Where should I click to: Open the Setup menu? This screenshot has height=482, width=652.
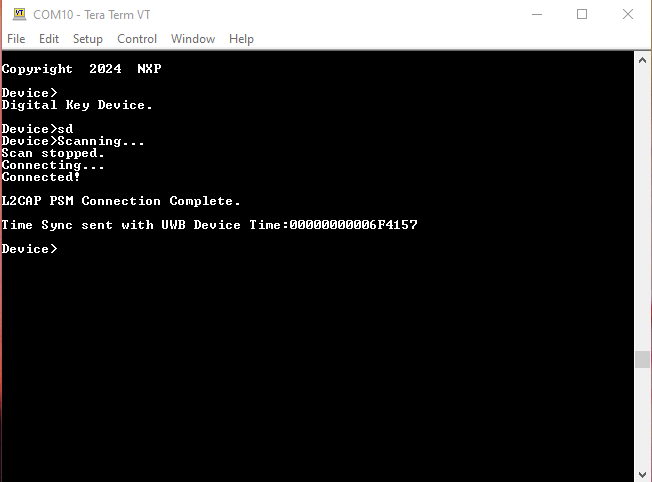(x=88, y=39)
